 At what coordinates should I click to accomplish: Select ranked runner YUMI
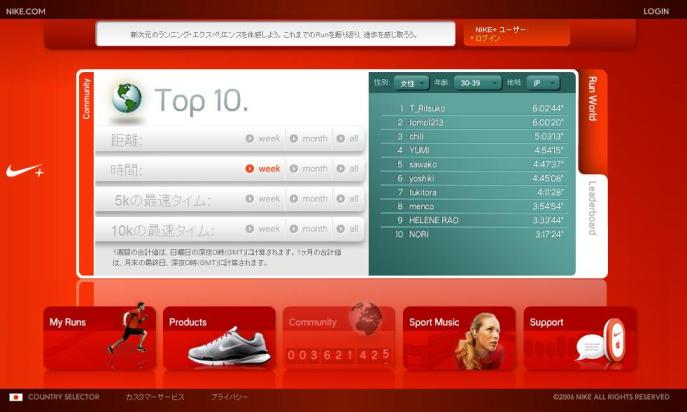474,150
